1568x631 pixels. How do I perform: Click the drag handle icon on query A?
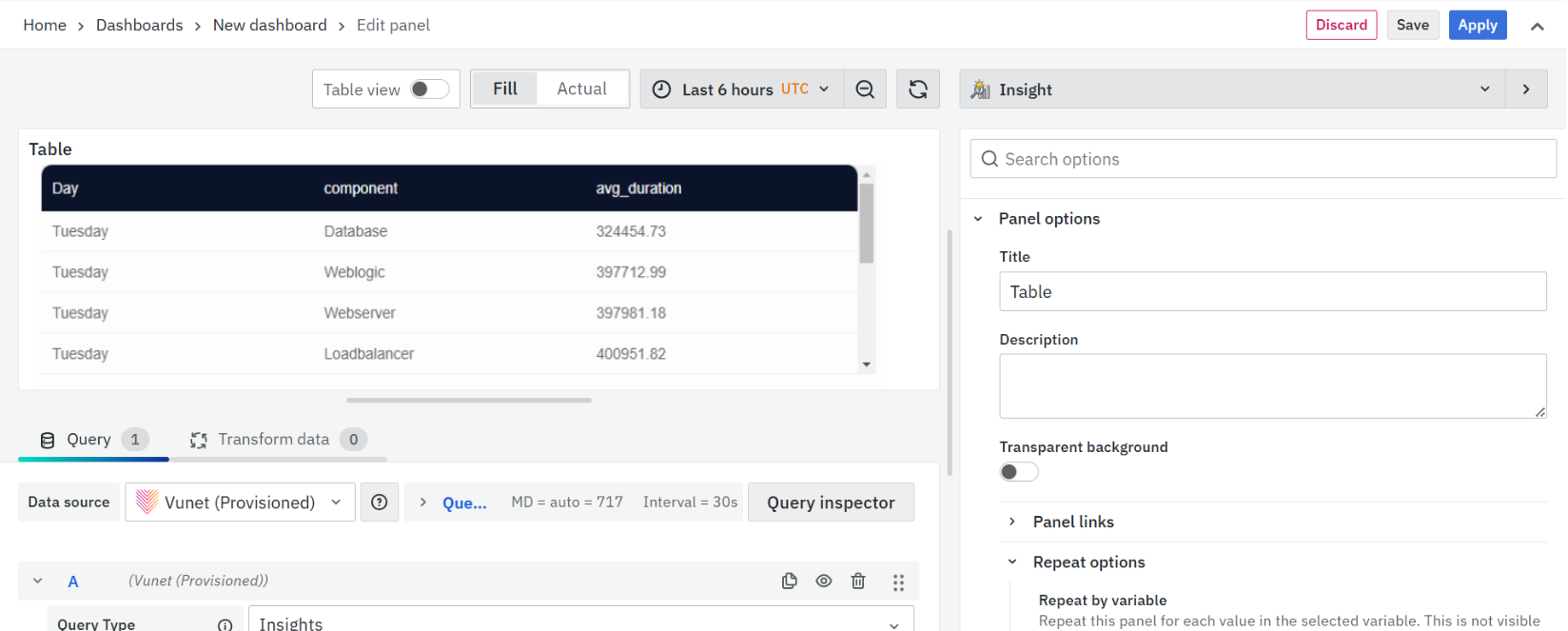[898, 582]
